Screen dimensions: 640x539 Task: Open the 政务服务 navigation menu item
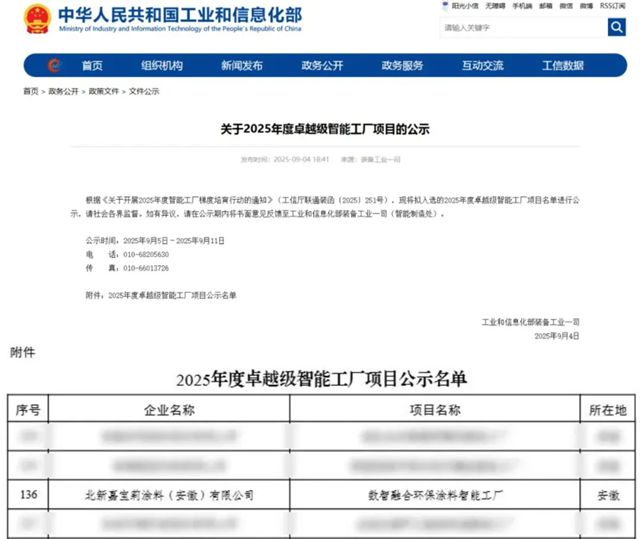tap(402, 65)
